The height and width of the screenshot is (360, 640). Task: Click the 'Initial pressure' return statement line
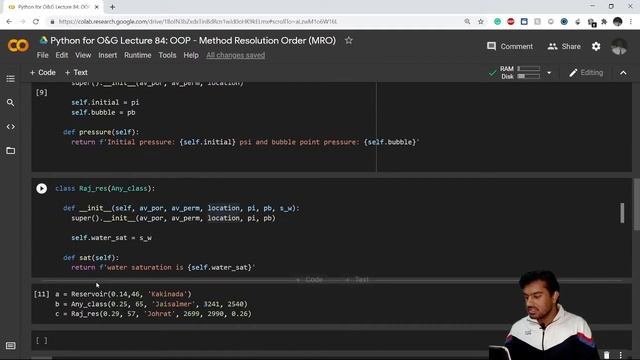point(245,142)
